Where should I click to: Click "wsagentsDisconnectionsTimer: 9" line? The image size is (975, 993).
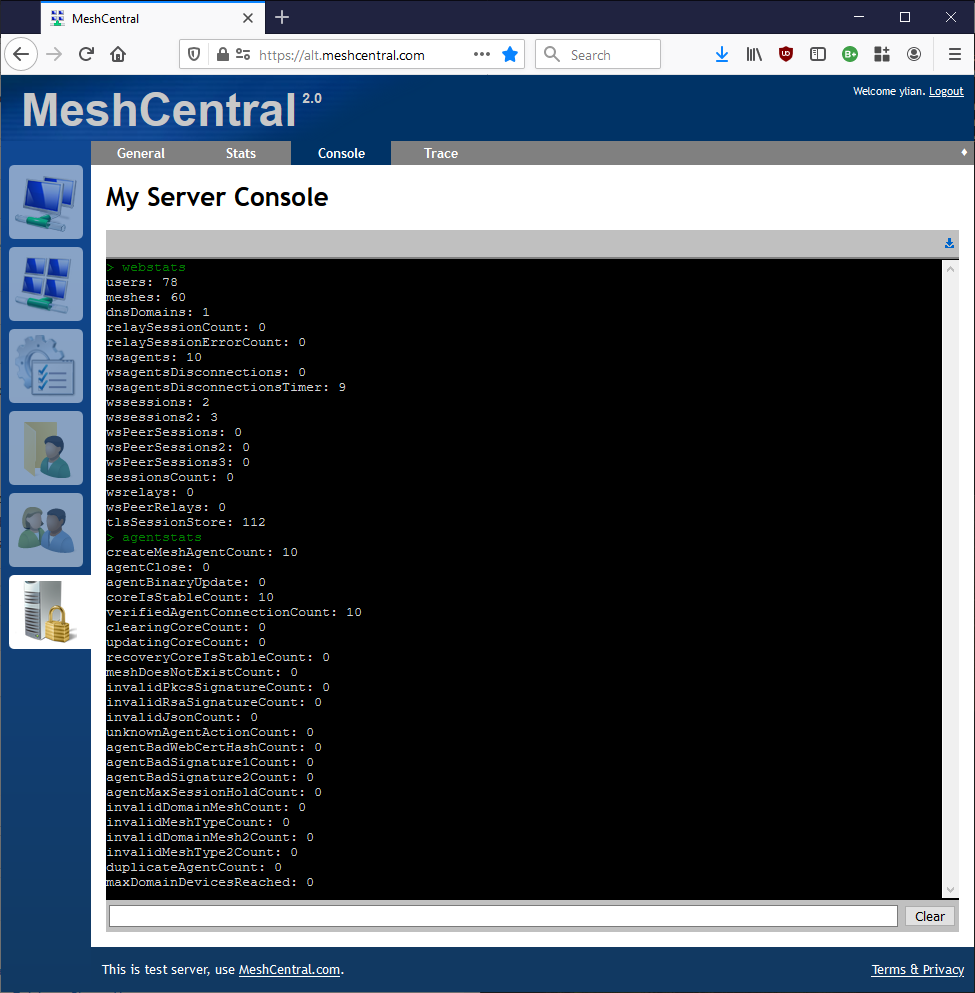(225, 387)
